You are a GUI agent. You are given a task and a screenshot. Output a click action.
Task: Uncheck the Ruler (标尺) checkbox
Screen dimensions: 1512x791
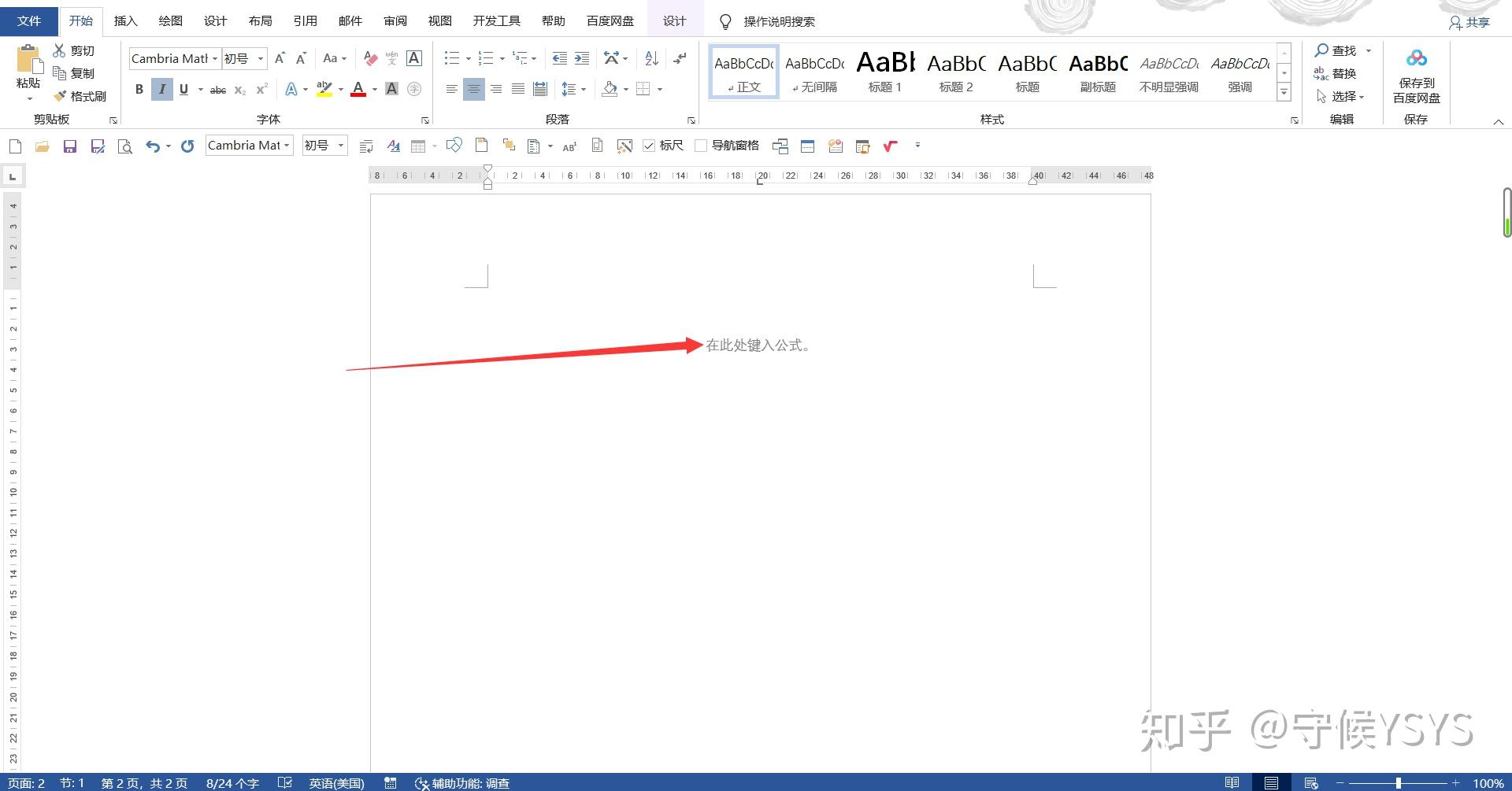[x=650, y=146]
